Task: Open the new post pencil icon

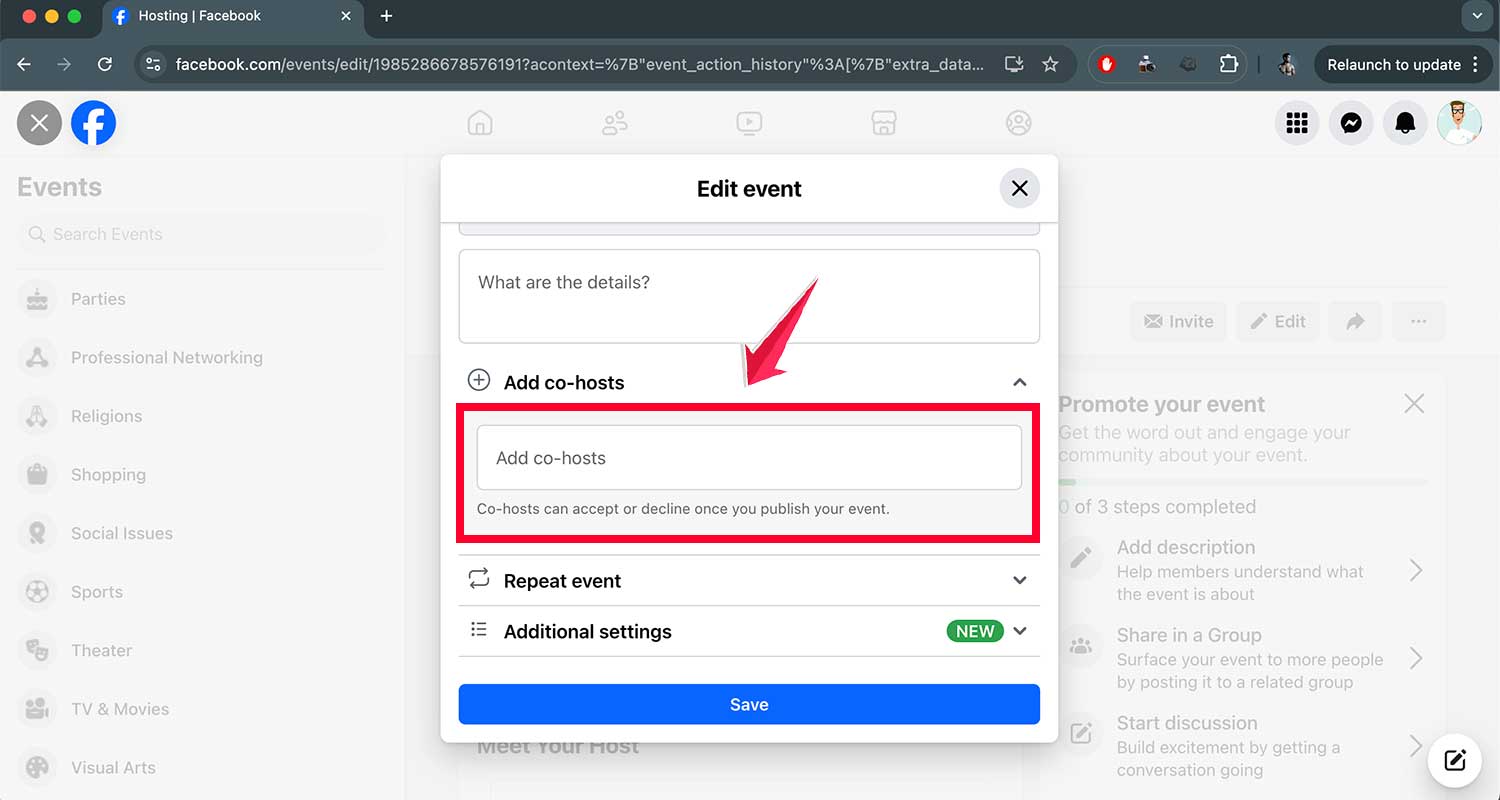Action: pyautogui.click(x=1455, y=760)
